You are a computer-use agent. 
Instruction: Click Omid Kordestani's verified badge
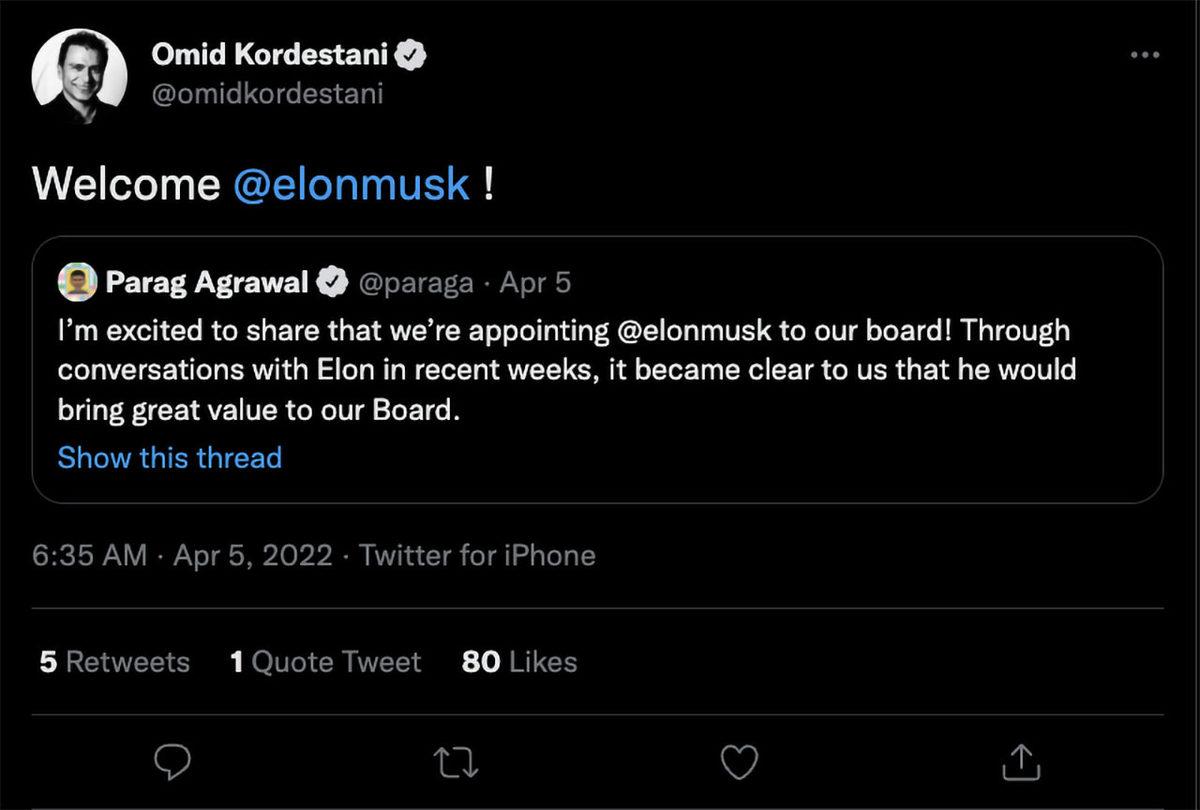pos(412,55)
